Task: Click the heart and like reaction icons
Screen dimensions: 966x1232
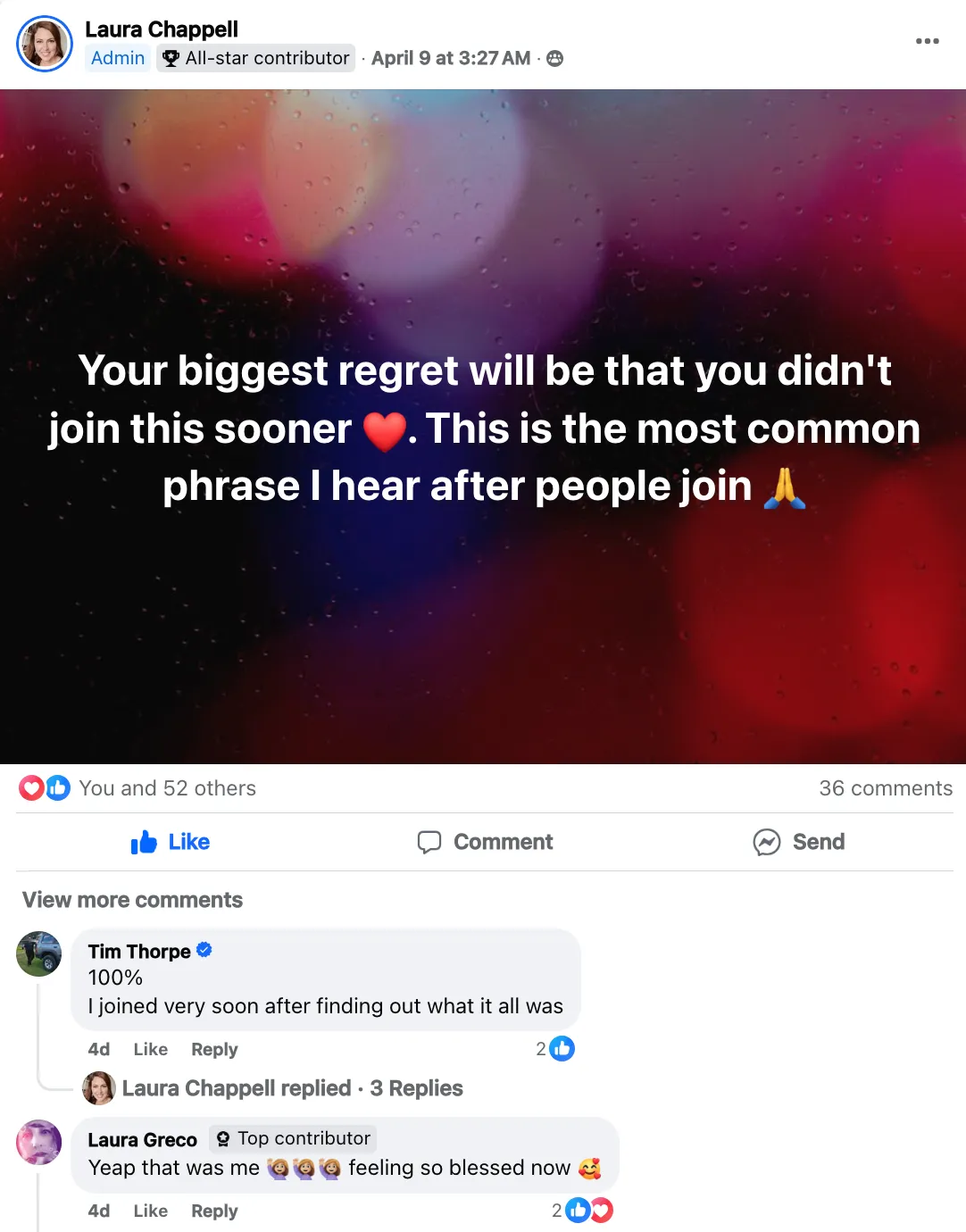Action: (45, 787)
